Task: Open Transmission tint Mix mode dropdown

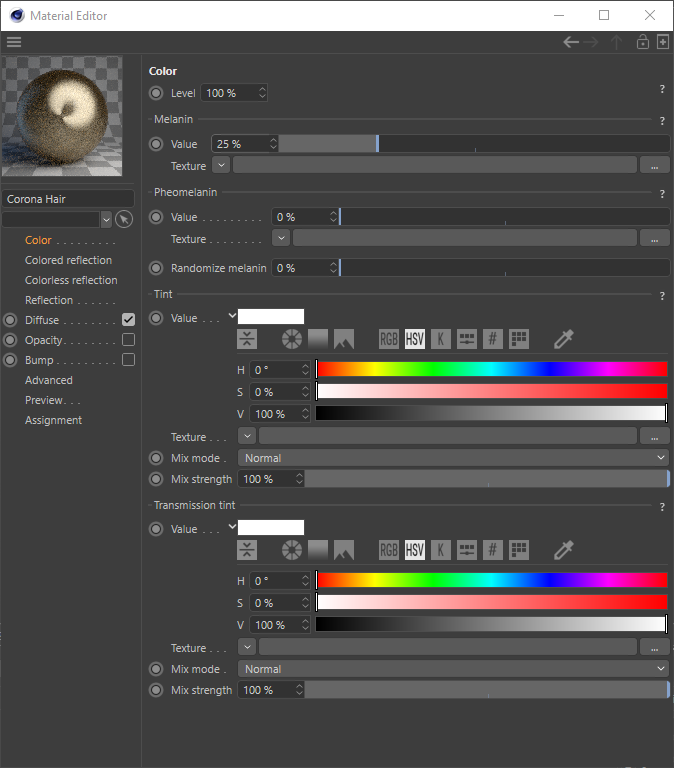Action: (x=453, y=669)
